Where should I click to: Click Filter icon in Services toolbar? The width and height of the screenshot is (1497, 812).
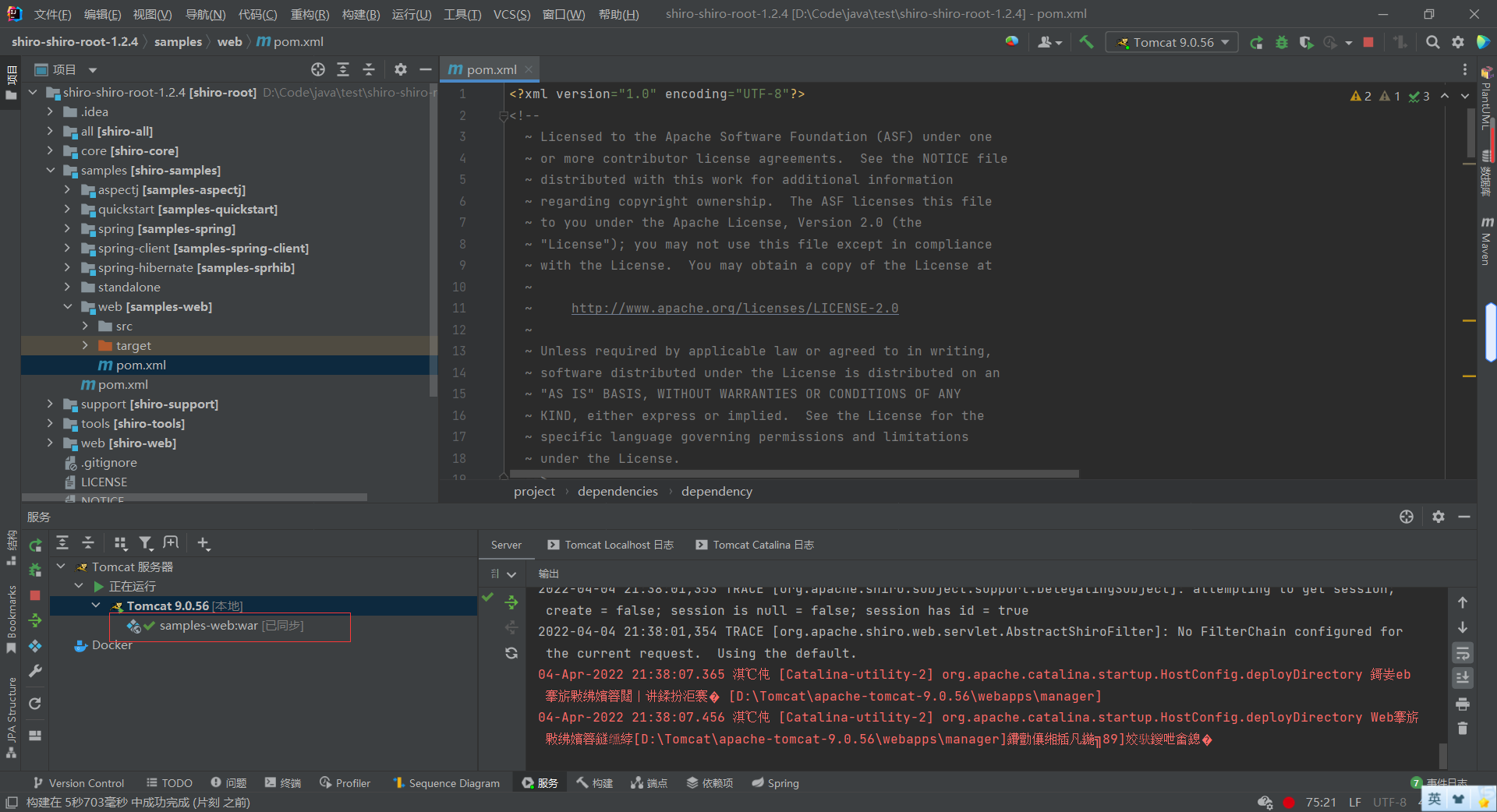click(x=146, y=543)
